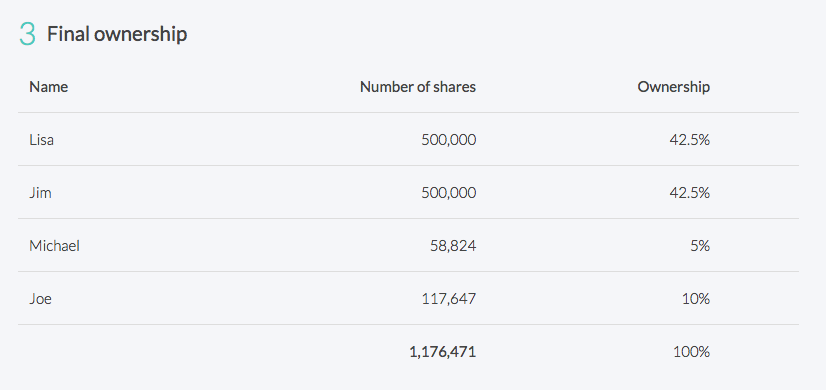
Task: Click Joe's 10% ownership value
Action: point(695,299)
